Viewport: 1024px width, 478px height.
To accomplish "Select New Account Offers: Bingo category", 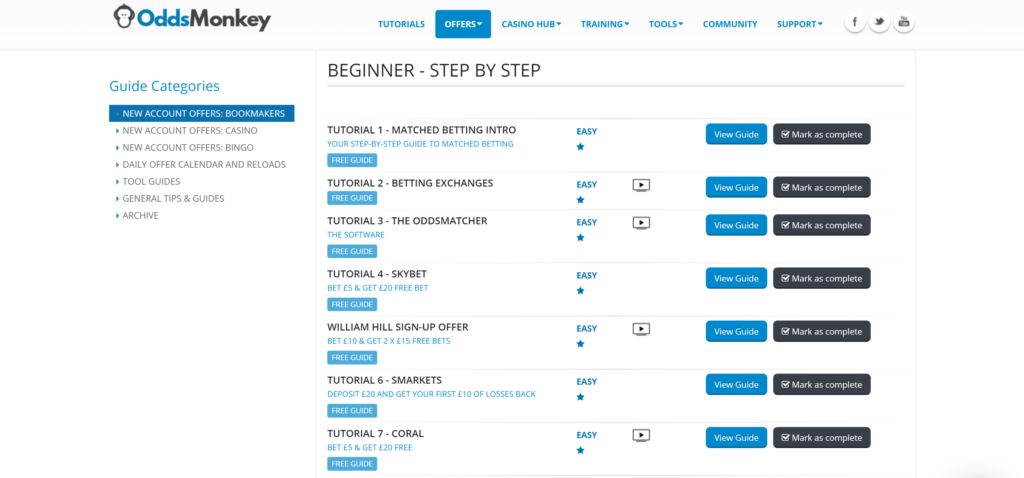I will click(188, 148).
